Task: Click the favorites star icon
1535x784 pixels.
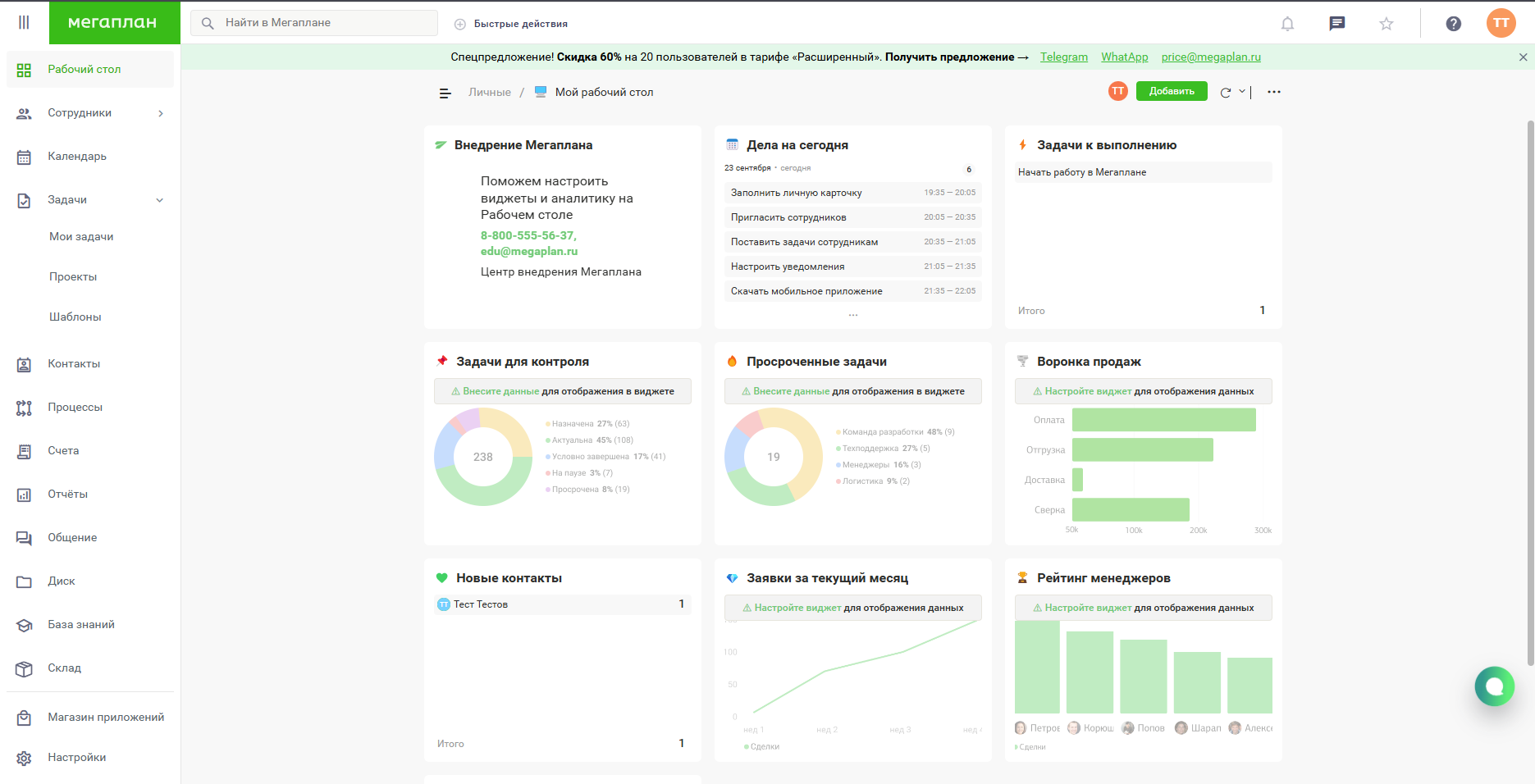Action: tap(1386, 24)
